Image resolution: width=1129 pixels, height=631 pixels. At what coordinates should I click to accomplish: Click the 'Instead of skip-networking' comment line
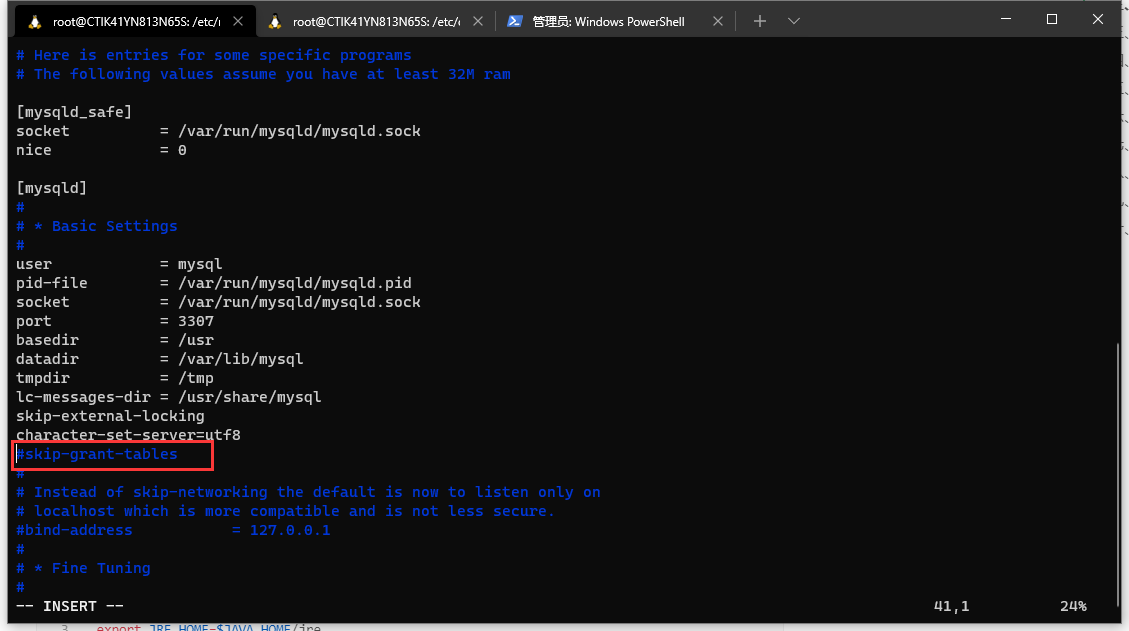[x=308, y=492]
